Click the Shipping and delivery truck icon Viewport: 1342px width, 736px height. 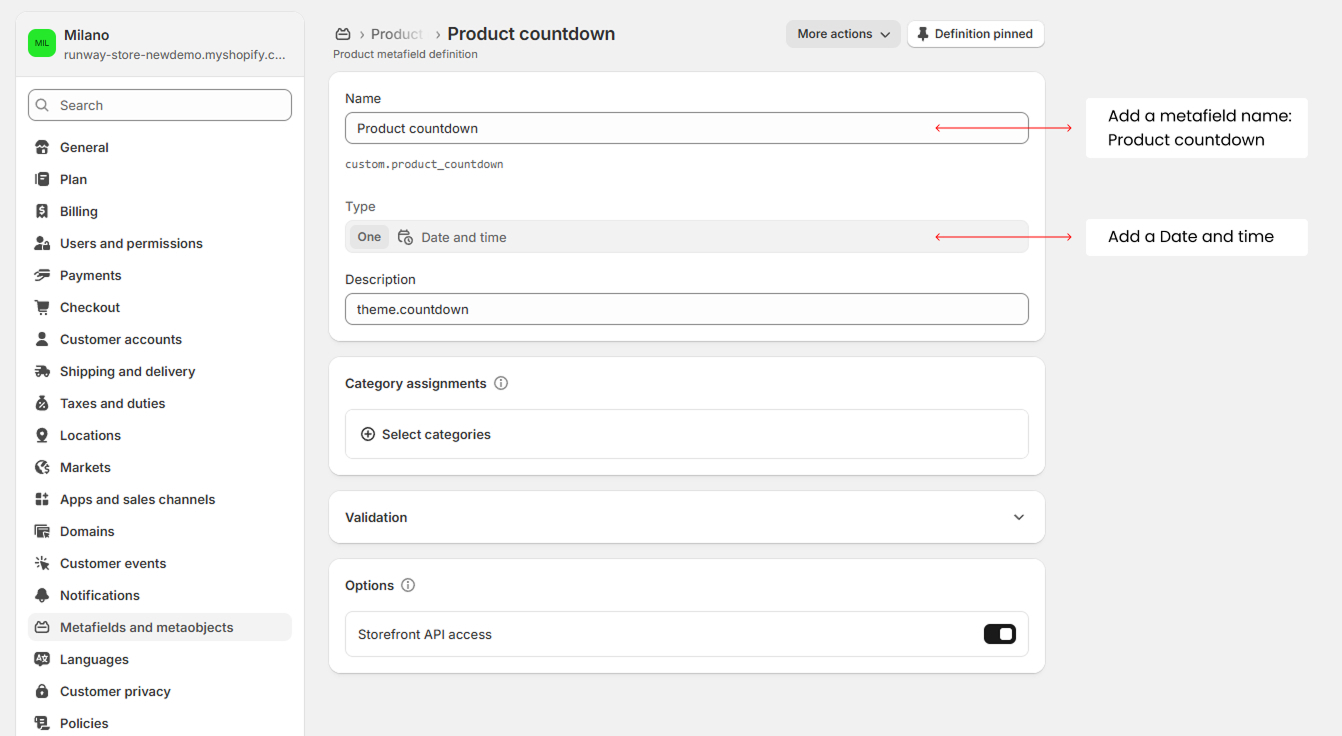point(42,371)
